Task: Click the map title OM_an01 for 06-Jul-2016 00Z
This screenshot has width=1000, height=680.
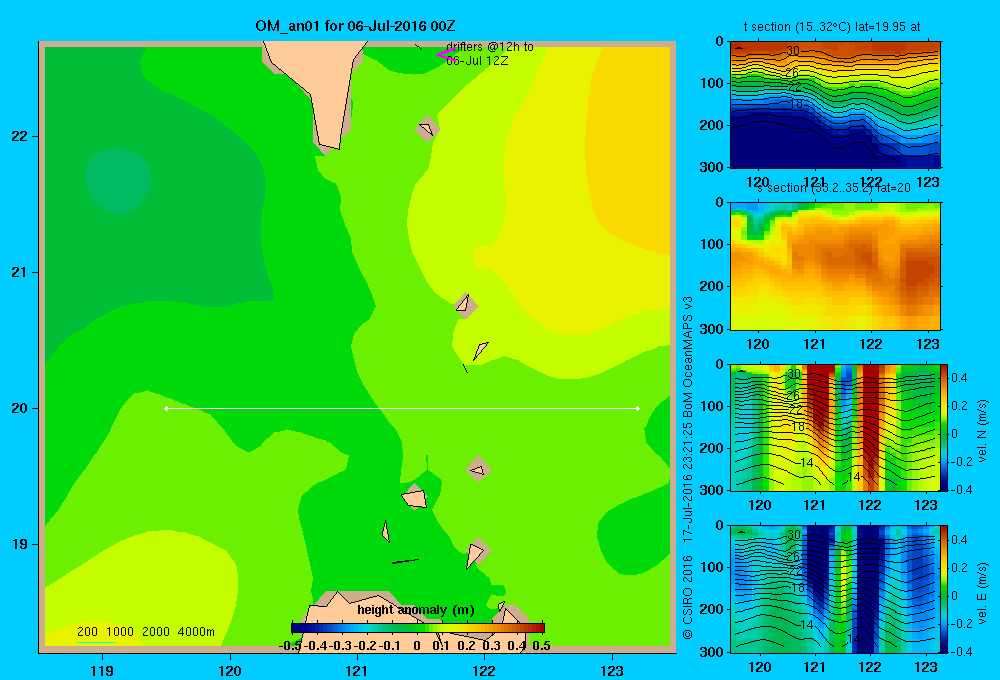Action: 355,26
